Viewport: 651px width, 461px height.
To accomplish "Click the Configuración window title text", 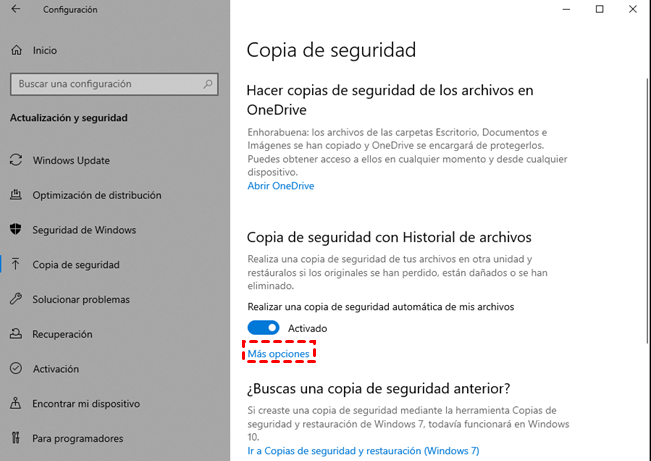I will click(x=70, y=10).
